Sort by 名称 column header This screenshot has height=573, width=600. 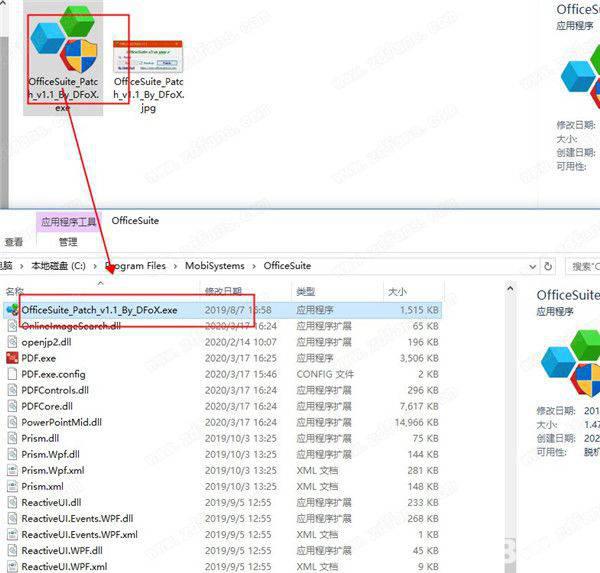15,292
